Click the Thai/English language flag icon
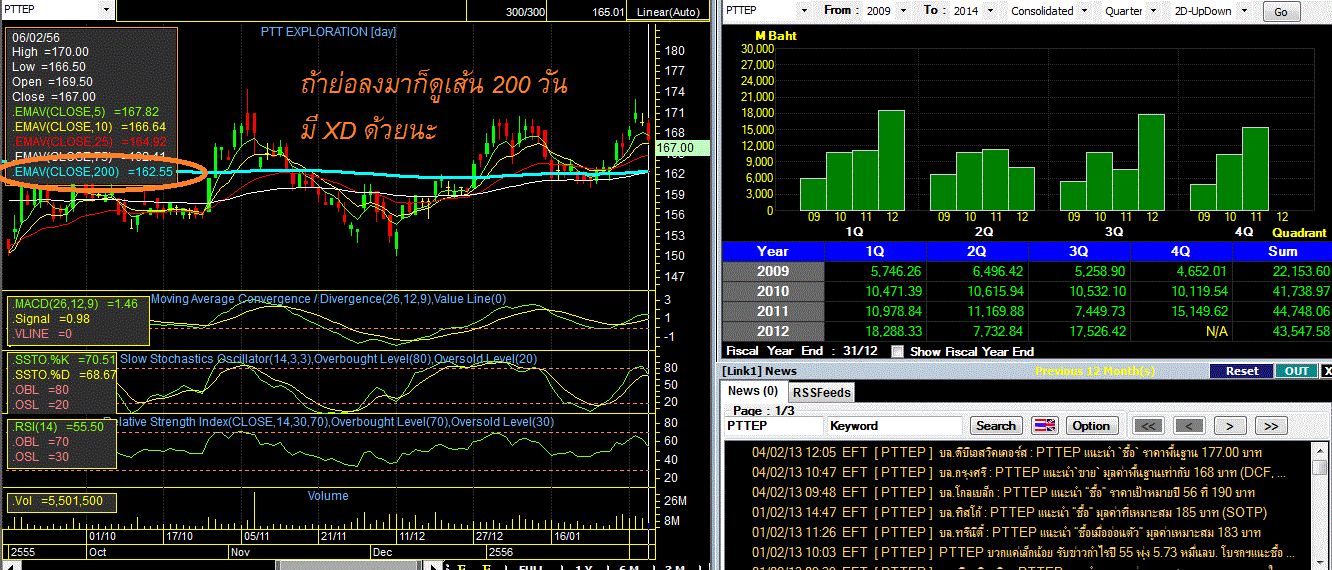The width and height of the screenshot is (1332, 570). coord(1044,425)
